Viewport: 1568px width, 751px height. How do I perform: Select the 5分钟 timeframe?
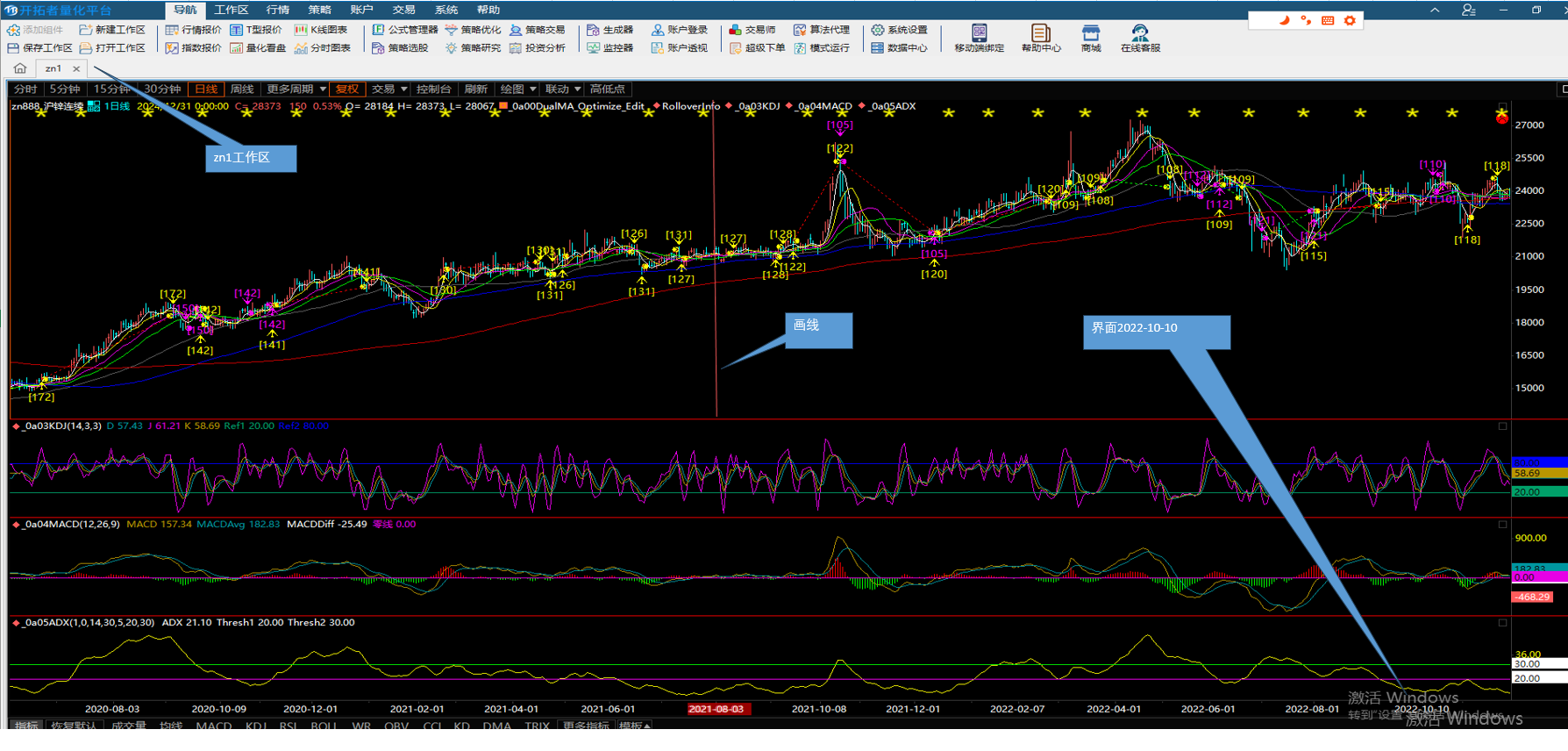[x=65, y=89]
